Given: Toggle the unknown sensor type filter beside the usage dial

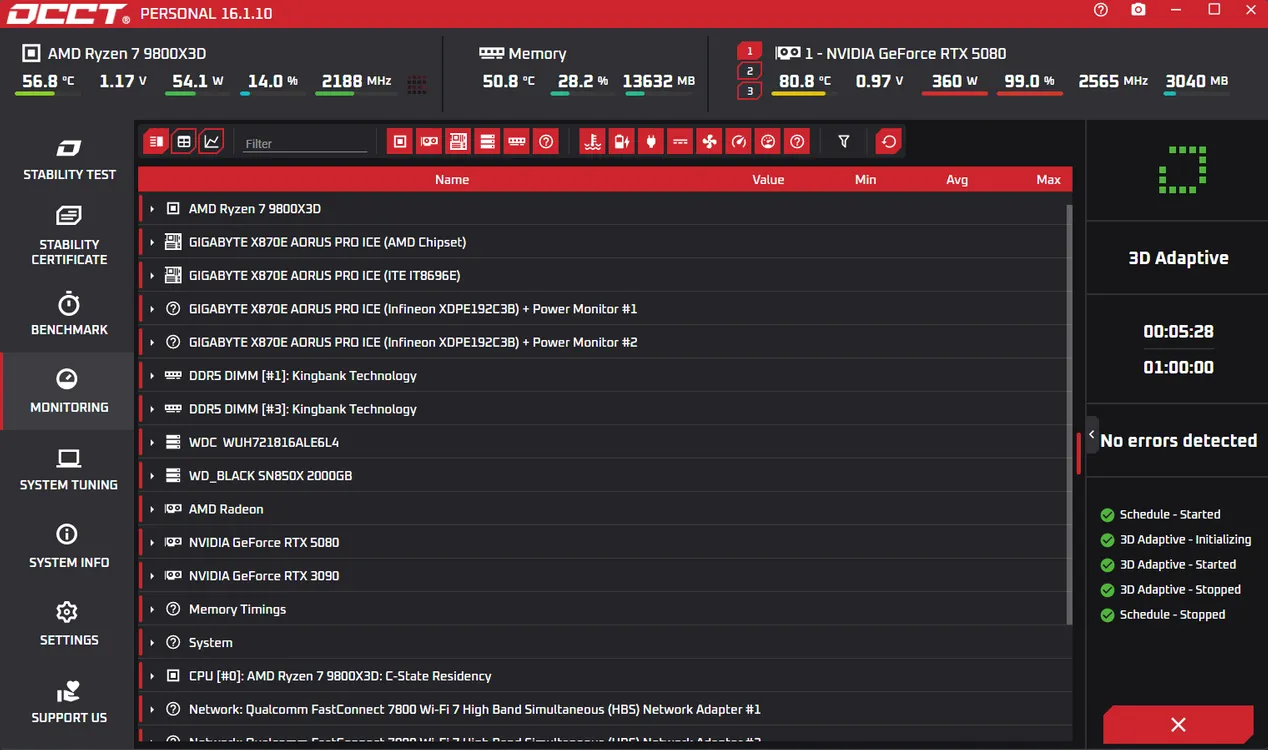Looking at the screenshot, I should (x=796, y=142).
